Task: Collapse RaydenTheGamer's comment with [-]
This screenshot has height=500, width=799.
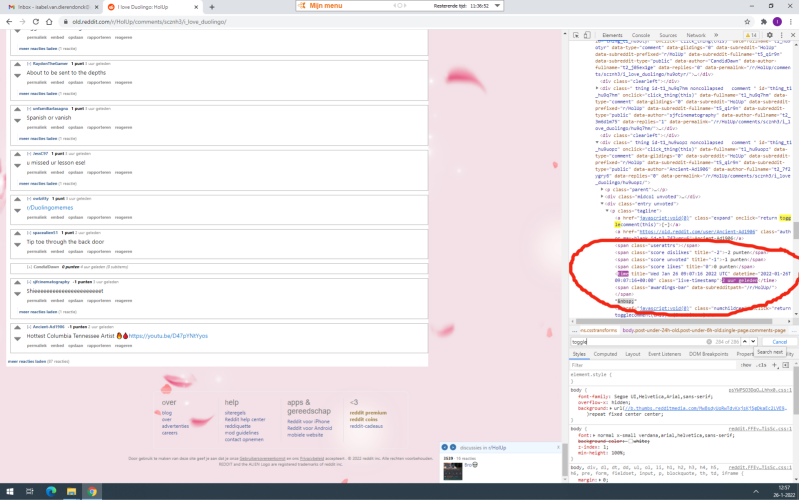Action: coord(29,64)
